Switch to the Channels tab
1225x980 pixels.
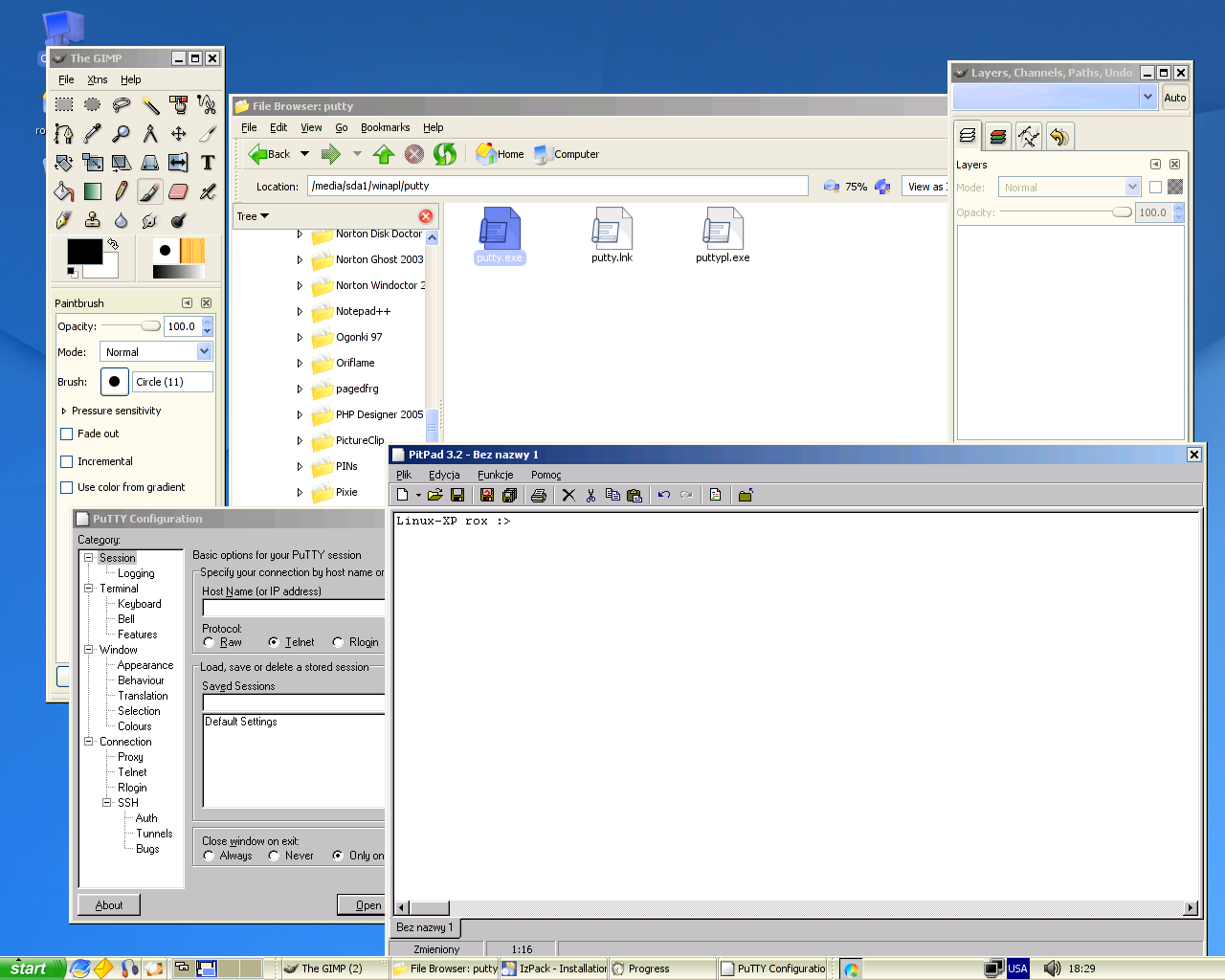pos(998,136)
